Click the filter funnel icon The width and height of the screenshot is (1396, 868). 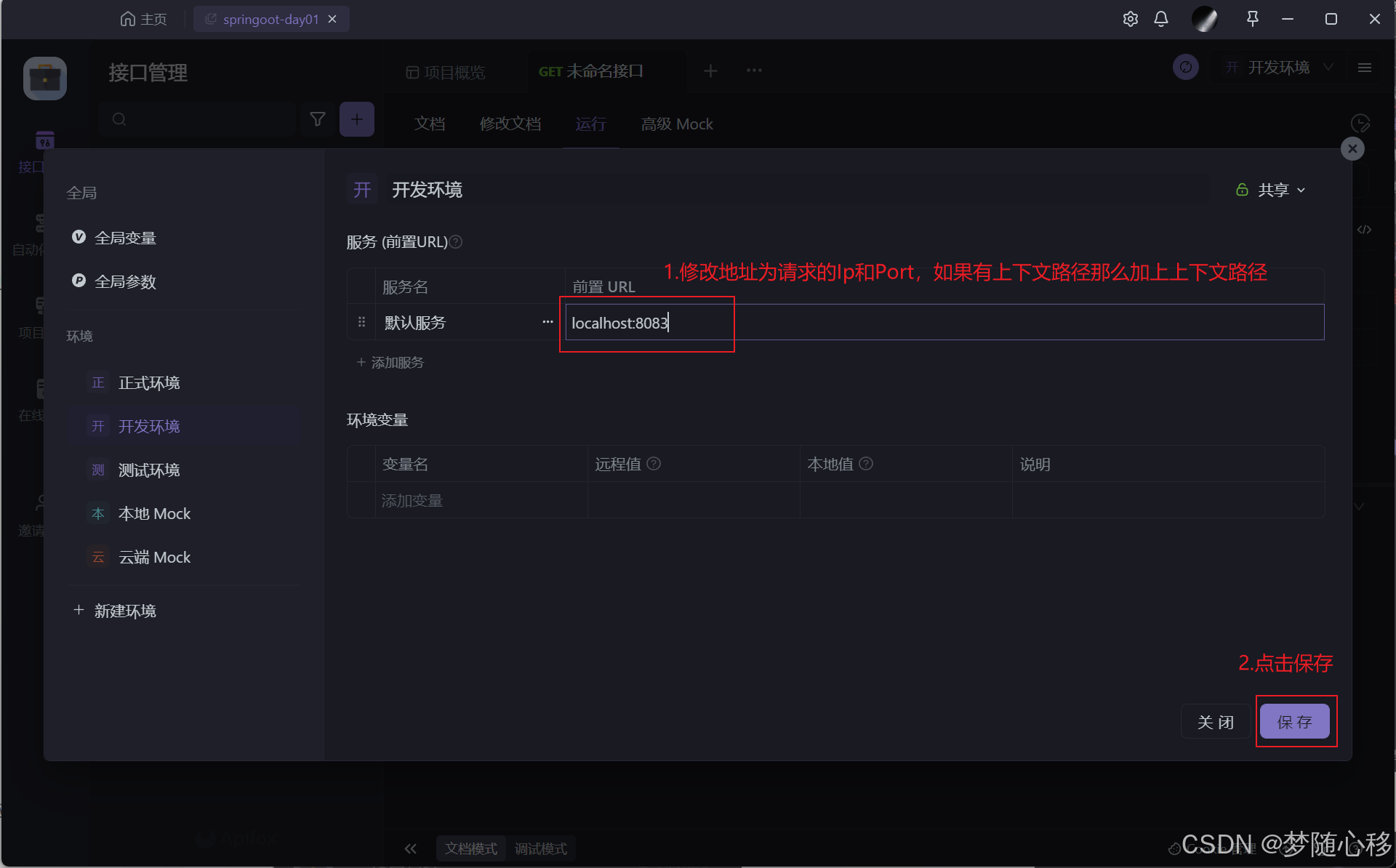[x=318, y=119]
